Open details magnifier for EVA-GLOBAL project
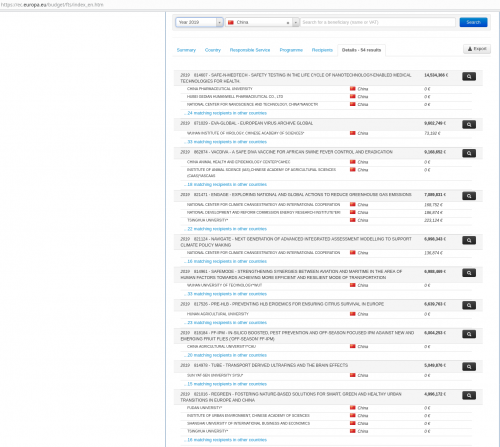 469,124
